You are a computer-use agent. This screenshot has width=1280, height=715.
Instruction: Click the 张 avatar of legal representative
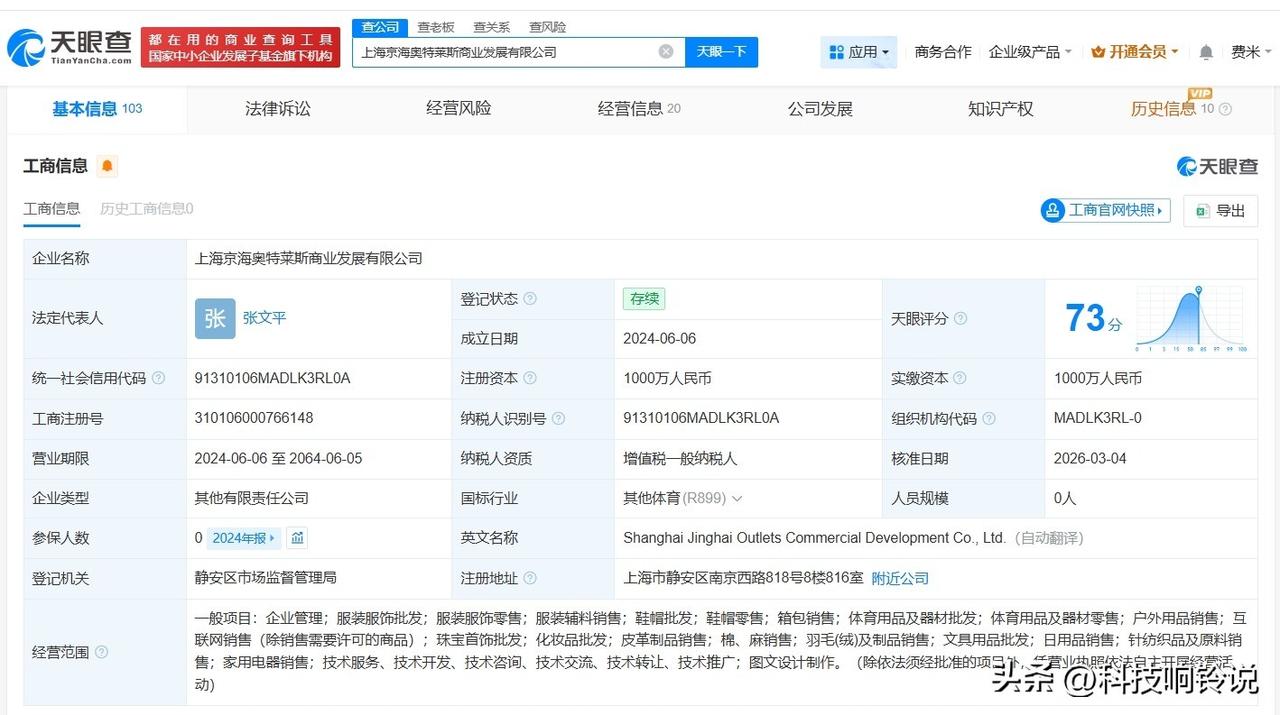coord(215,318)
